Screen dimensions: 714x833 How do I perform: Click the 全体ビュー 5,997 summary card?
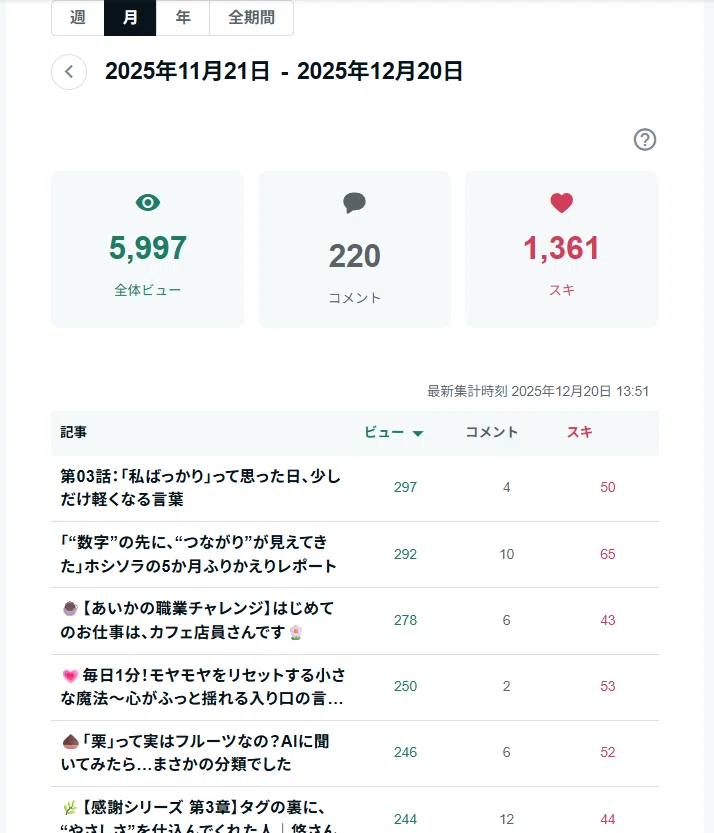click(148, 249)
